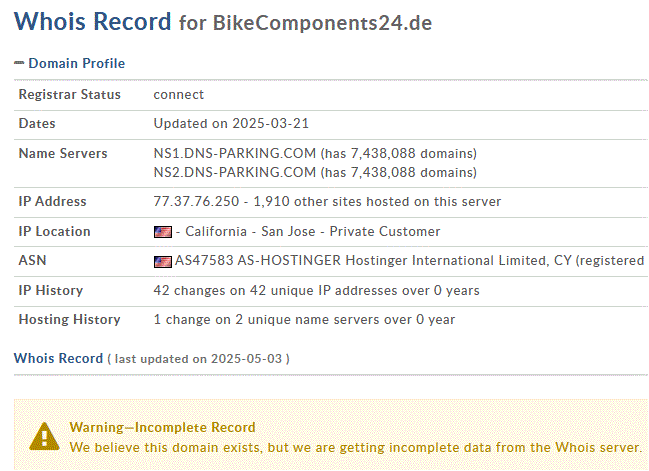Viewport: 649px width, 471px height.
Task: Open NS1.DNS-PARKING.COM name server entry
Action: [x=235, y=154]
